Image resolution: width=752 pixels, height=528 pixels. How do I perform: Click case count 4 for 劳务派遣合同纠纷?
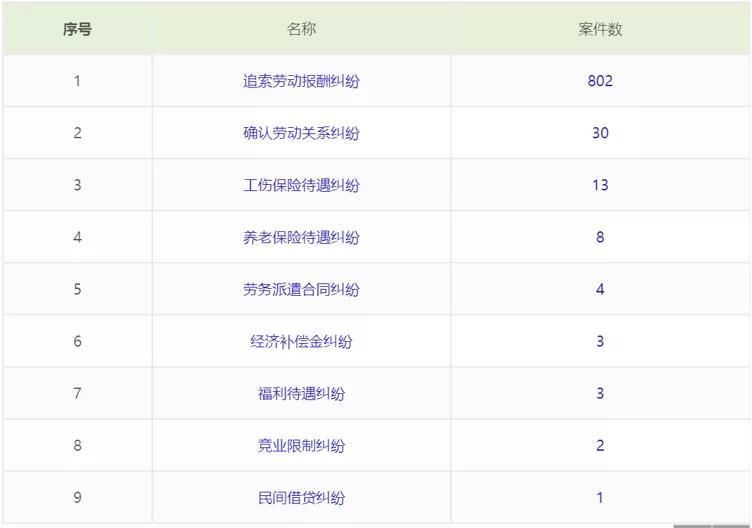(600, 289)
